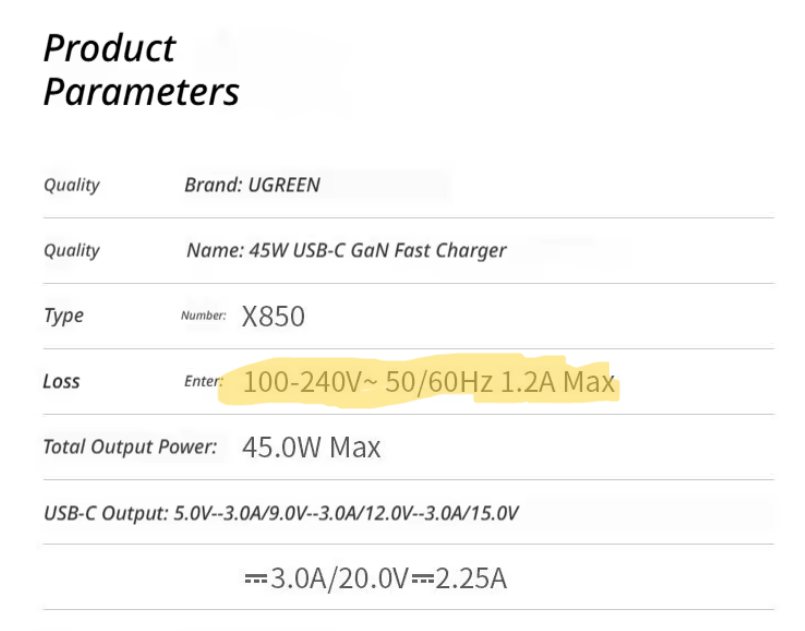Select the Brand: UGREEN text

(x=252, y=185)
